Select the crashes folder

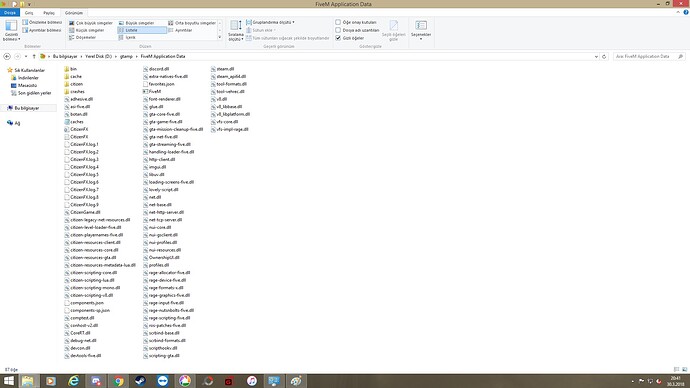74,92
